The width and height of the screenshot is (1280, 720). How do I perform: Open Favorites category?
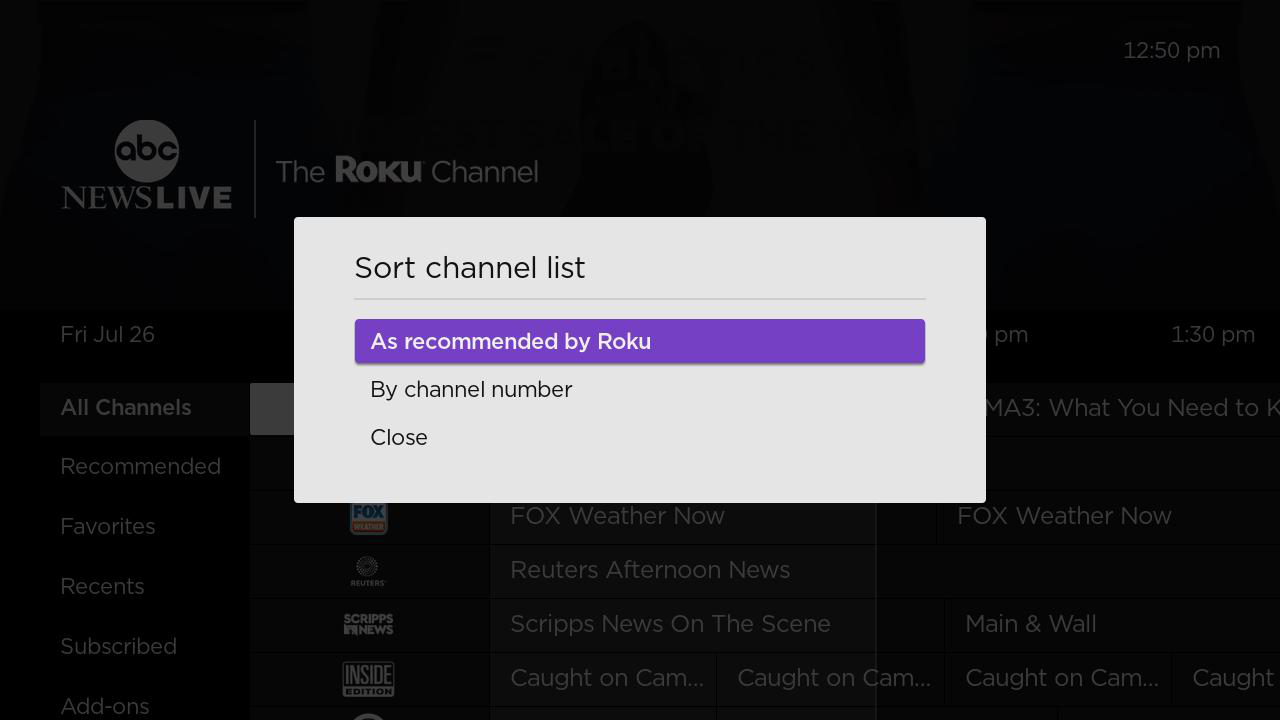click(108, 526)
